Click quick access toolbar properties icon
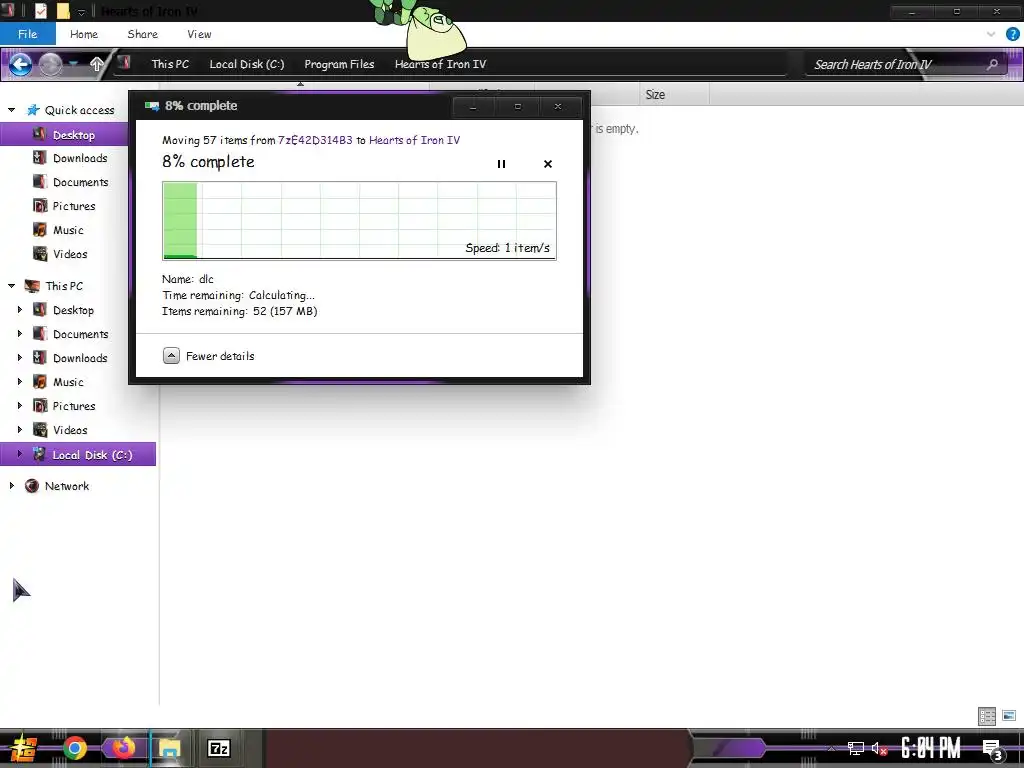Viewport: 1024px width, 768px height. (x=40, y=11)
